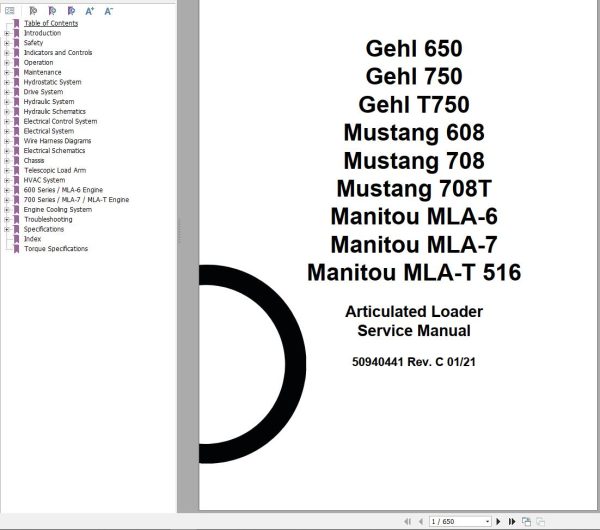
Task: Open the page number dropdown arrow
Action: pyautogui.click(x=487, y=522)
